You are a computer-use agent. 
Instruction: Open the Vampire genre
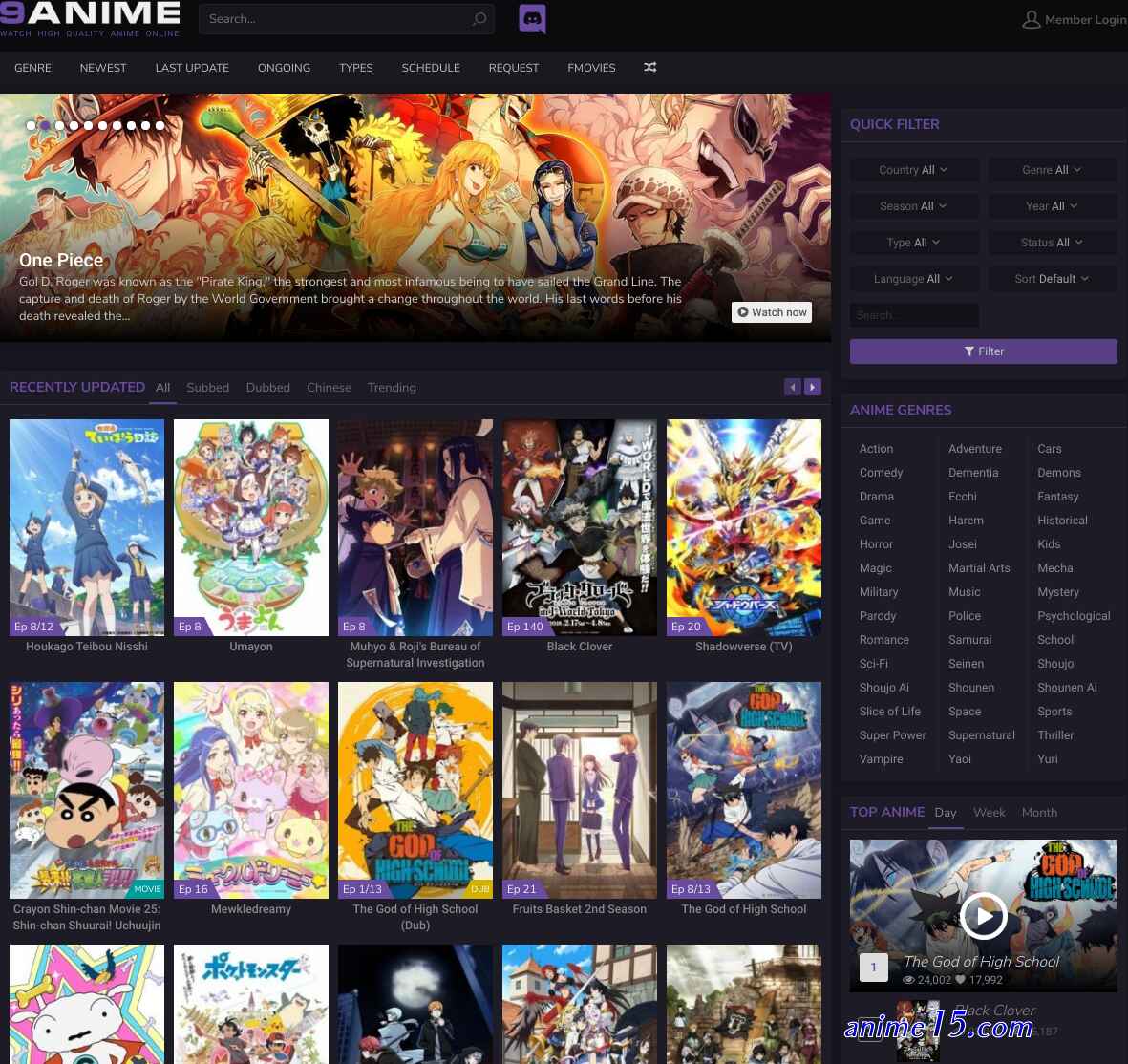point(881,759)
